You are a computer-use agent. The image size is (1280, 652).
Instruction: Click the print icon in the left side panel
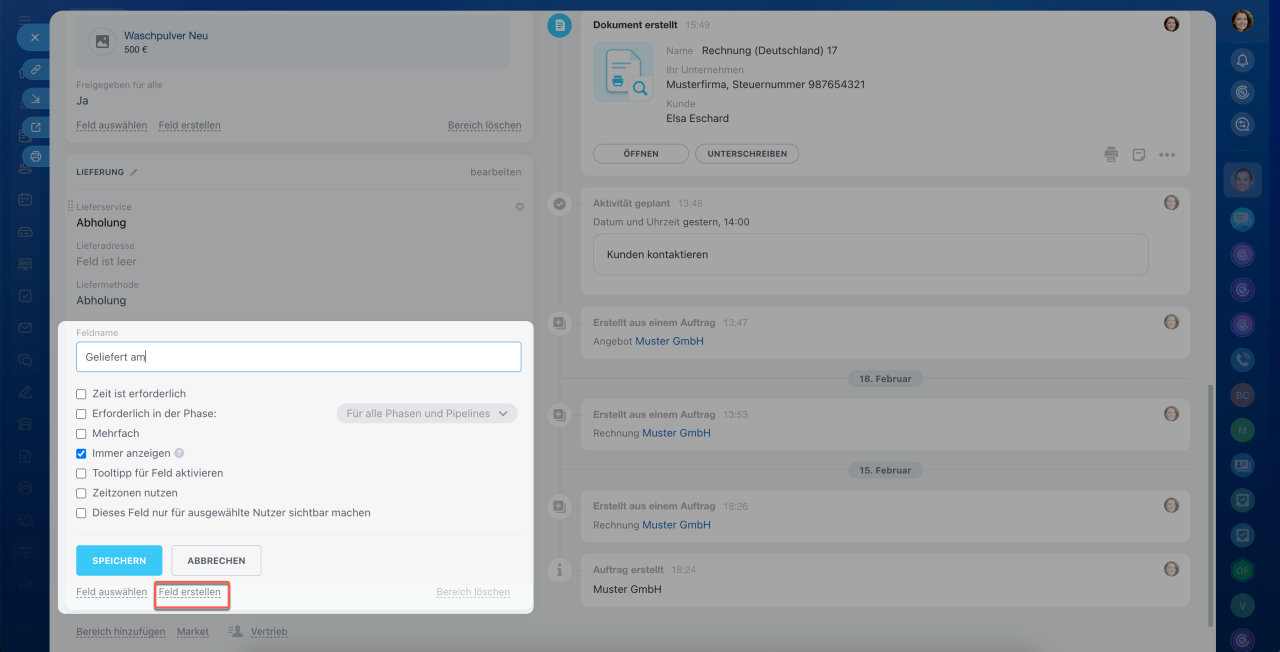(x=36, y=156)
